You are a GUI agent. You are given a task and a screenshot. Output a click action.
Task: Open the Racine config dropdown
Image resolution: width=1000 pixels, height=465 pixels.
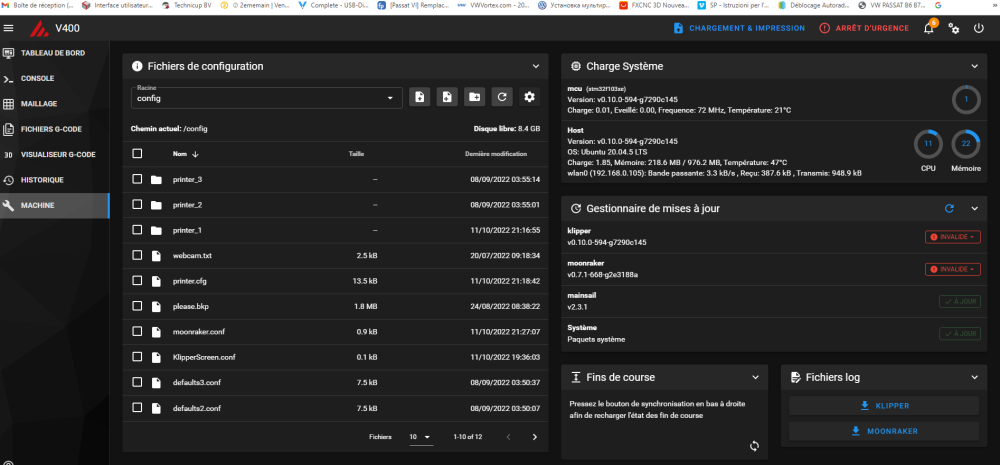point(267,97)
